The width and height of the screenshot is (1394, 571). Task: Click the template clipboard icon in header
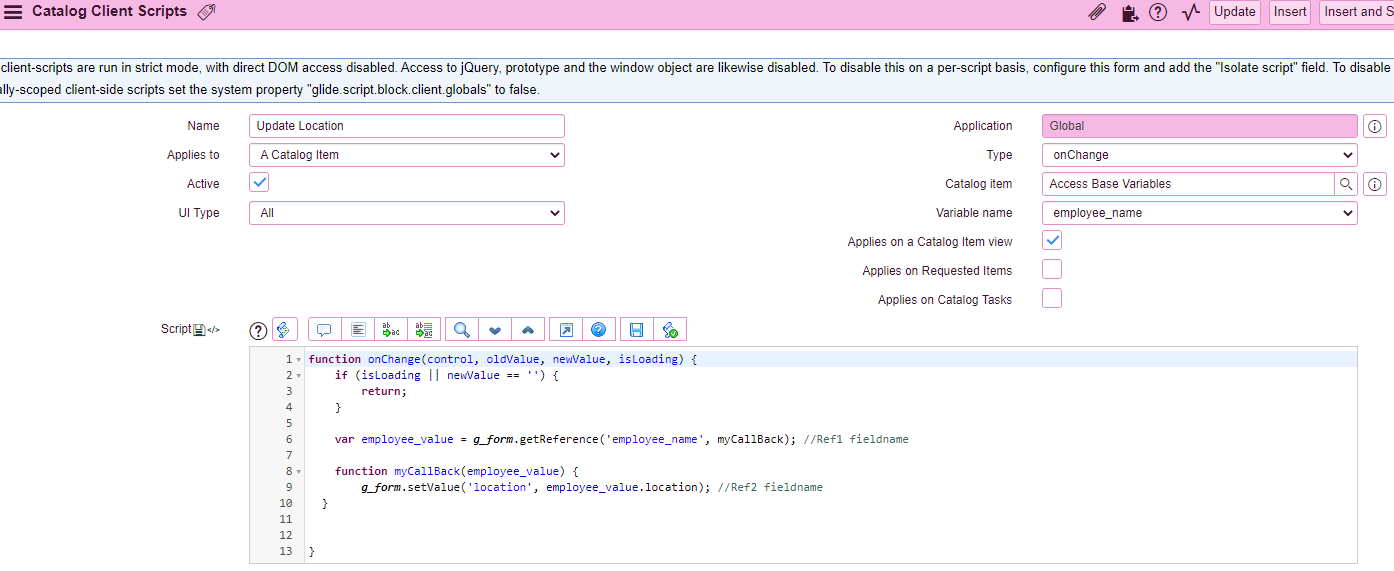1129,12
